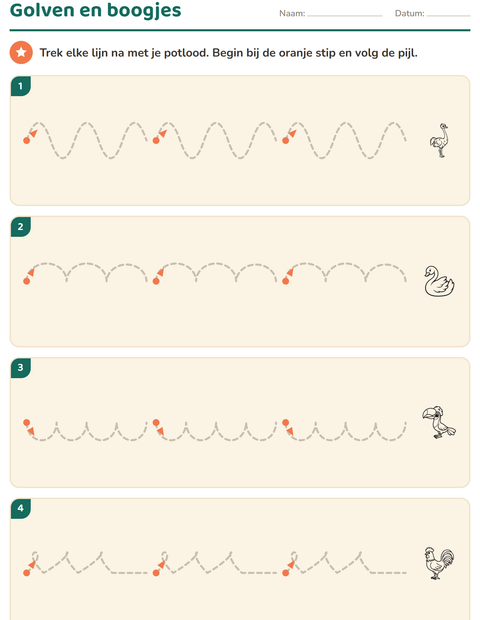Viewport: 480px width, 620px height.
Task: Click the second orange start dot in exercise 1
Action: [156, 140]
